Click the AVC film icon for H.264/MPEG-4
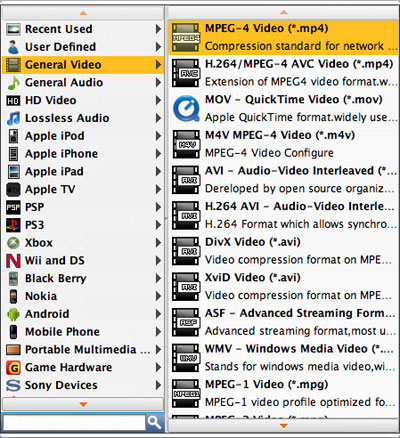The width and height of the screenshot is (400, 438). 186,73
